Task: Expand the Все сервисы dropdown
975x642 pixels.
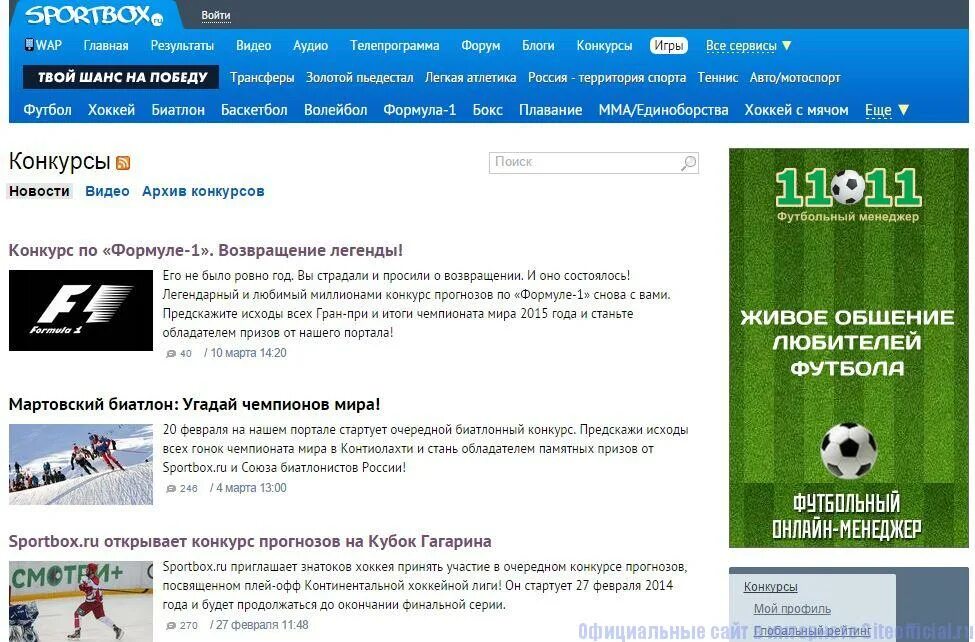Action: click(749, 45)
